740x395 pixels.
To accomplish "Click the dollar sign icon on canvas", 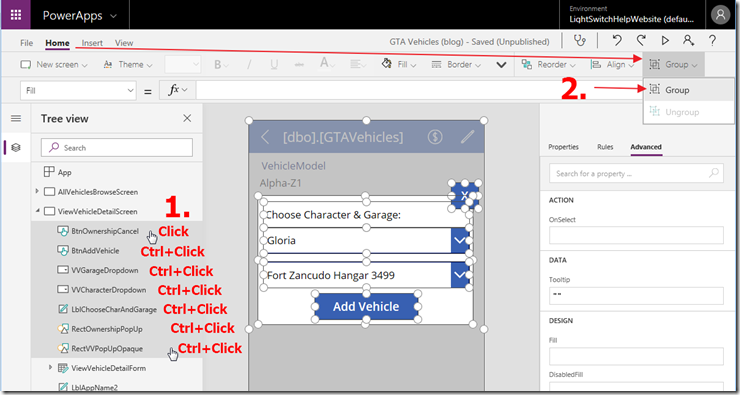I will tap(435, 137).
